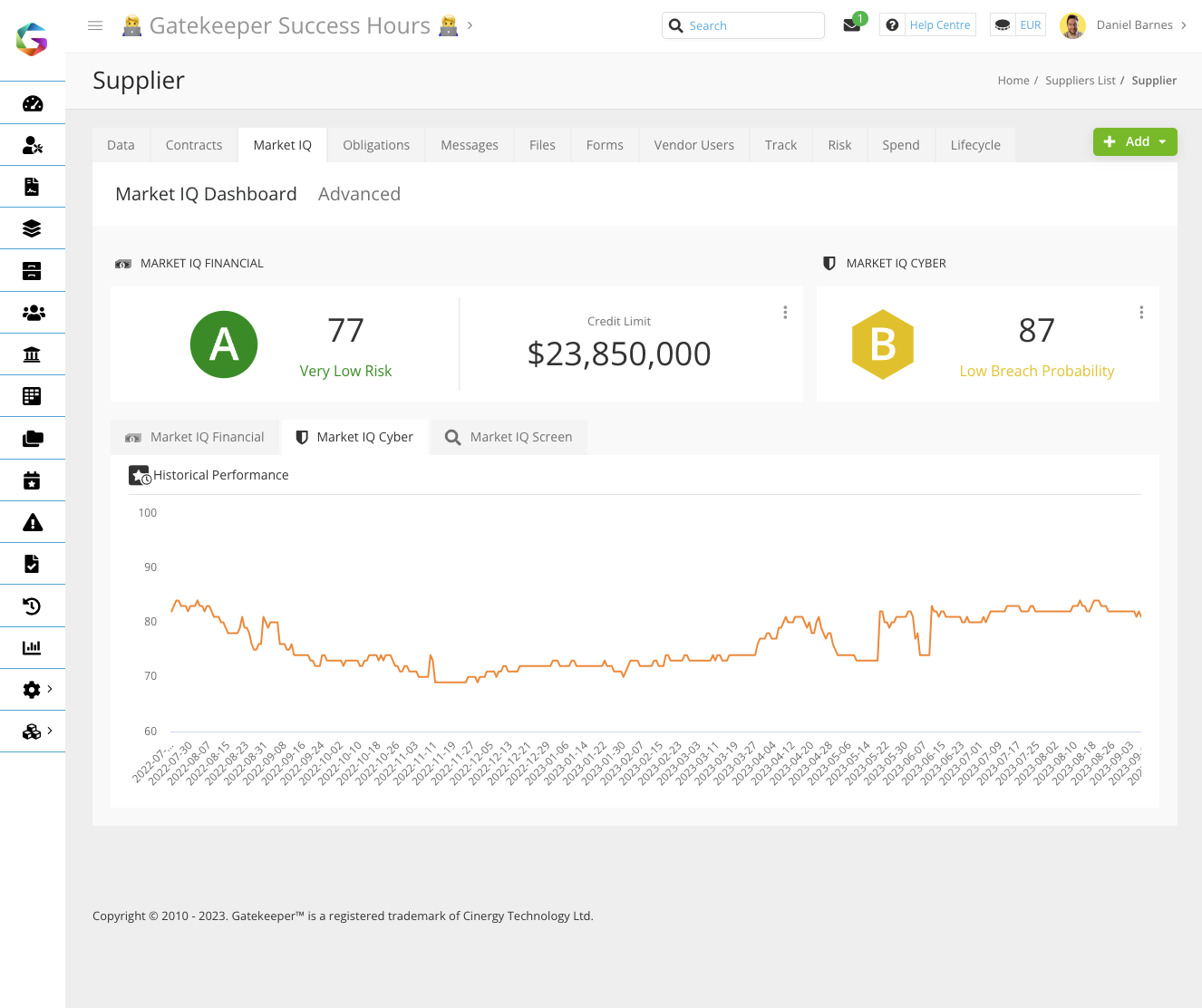Image resolution: width=1202 pixels, height=1008 pixels.
Task: Go to Suppliers List via breadcrumb
Action: point(1080,80)
